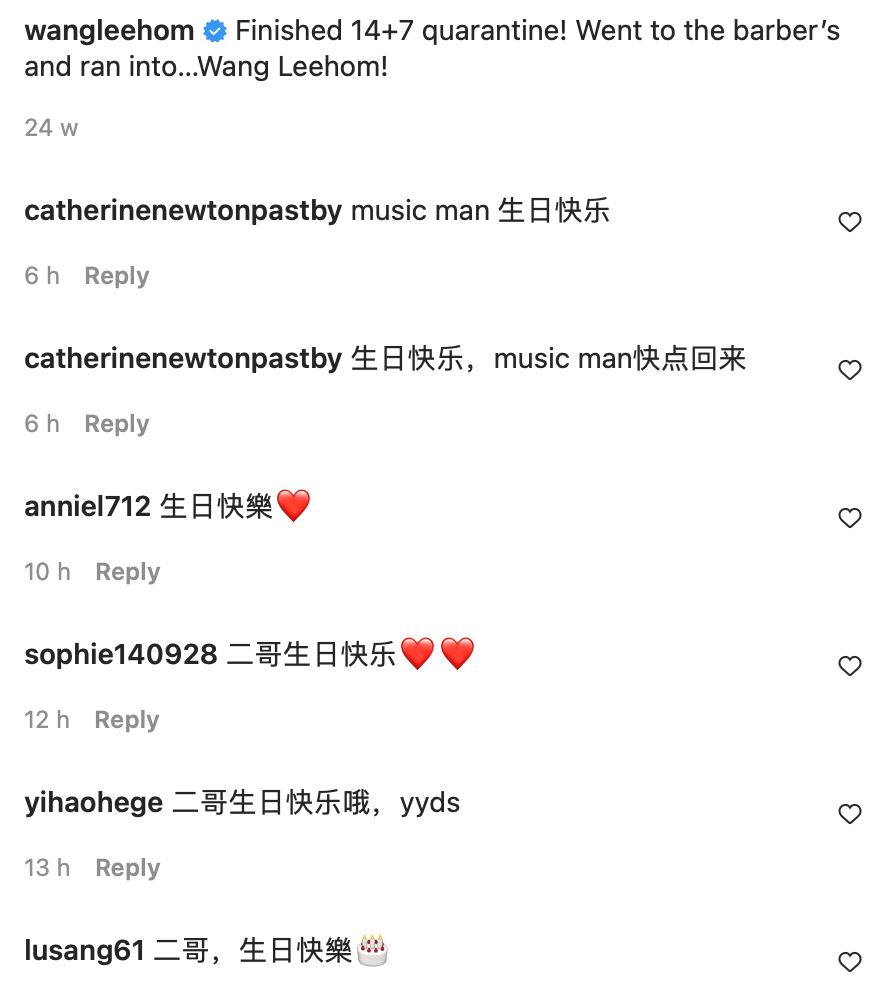Reply to yihaohege's comment

pyautogui.click(x=128, y=867)
